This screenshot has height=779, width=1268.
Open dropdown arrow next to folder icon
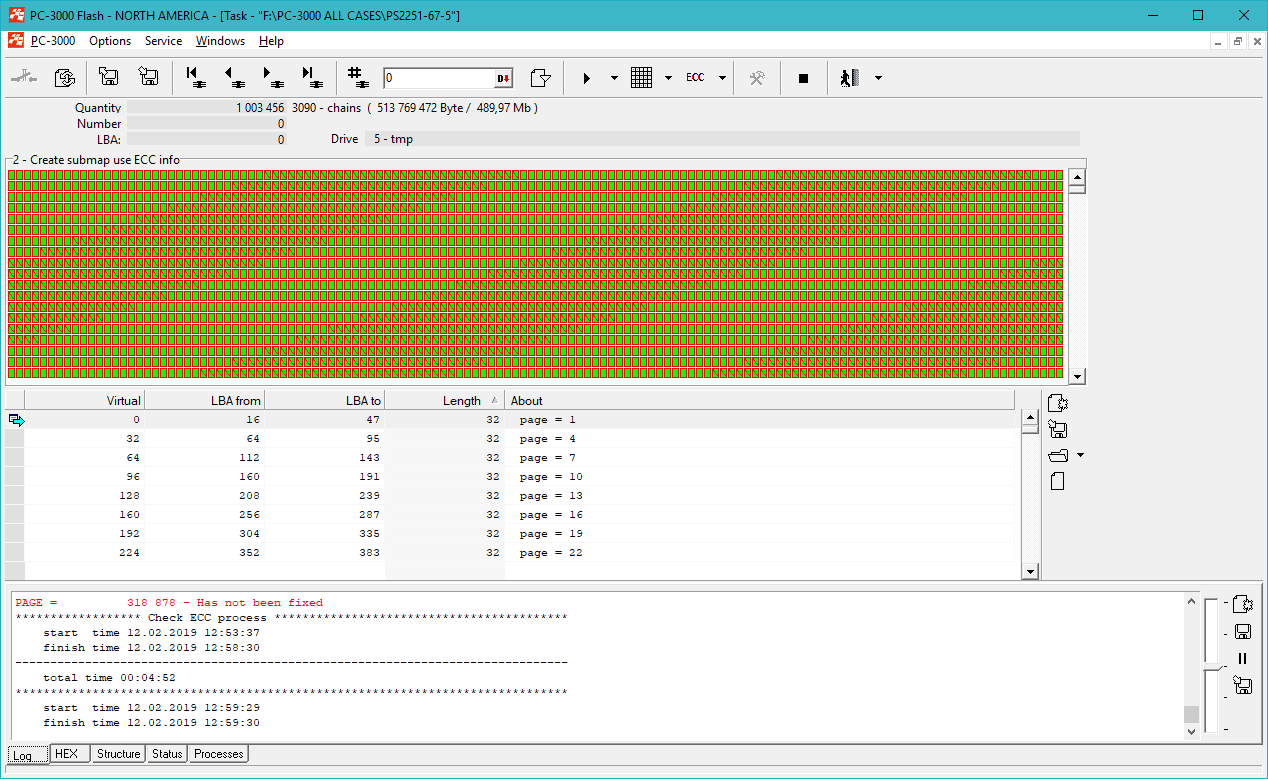[1080, 456]
